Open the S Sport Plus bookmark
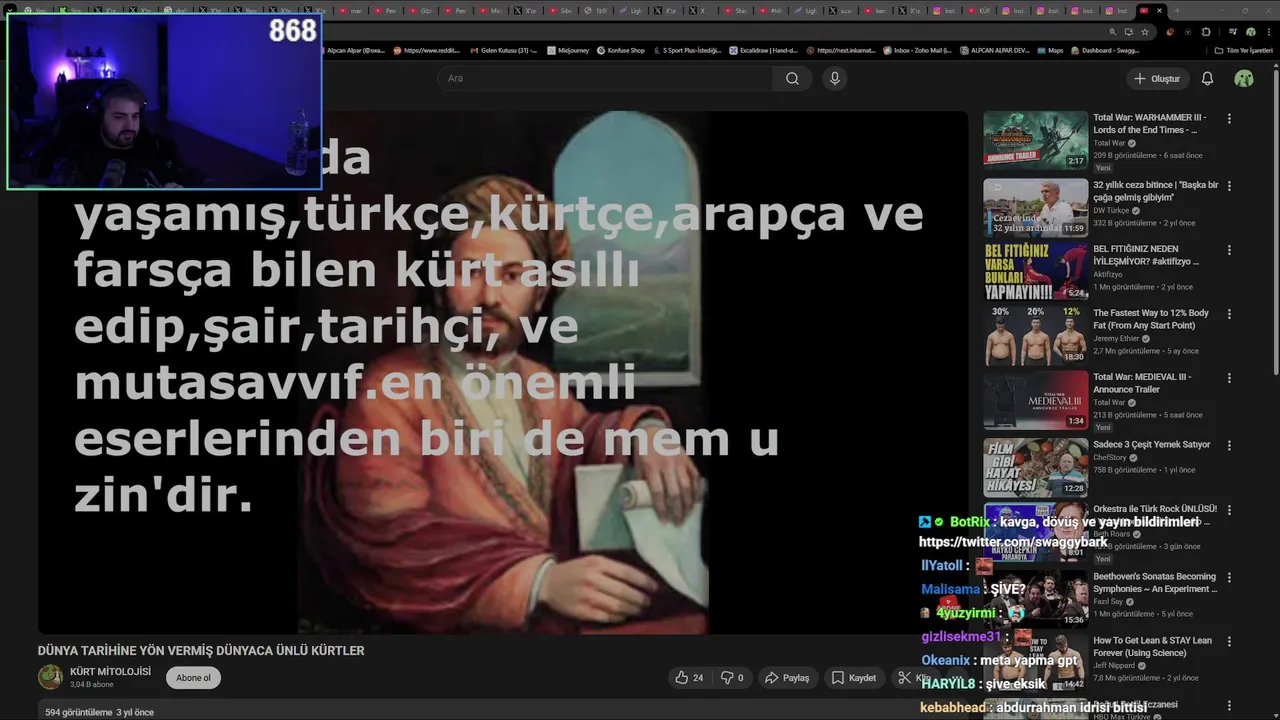The image size is (1280, 720). [x=687, y=50]
